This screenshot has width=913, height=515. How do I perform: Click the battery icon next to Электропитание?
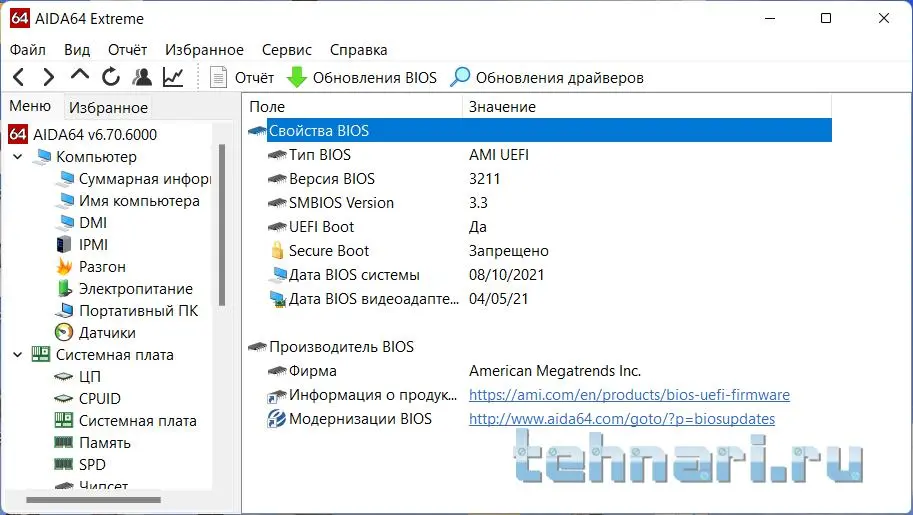point(64,288)
